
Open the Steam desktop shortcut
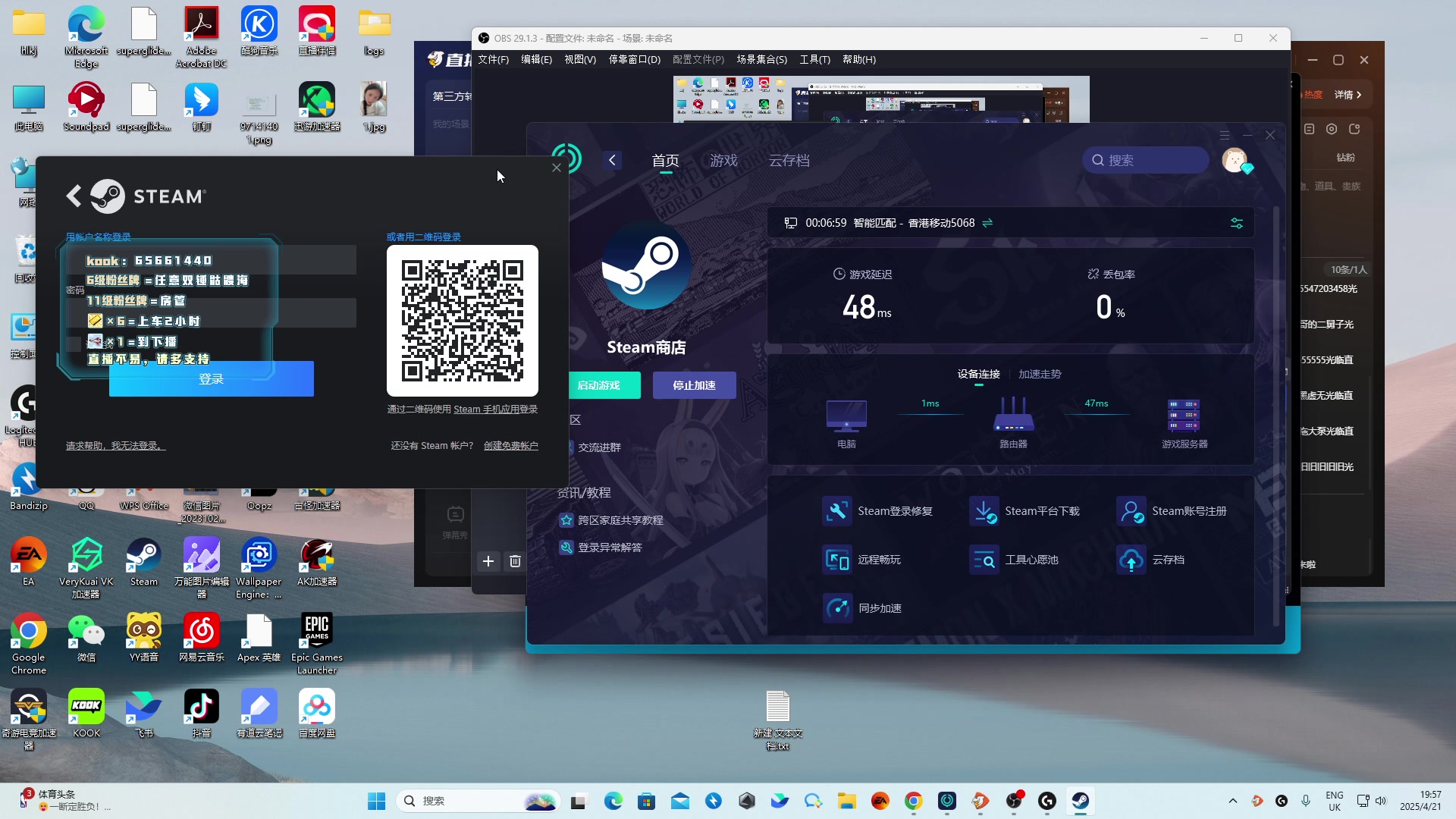[x=143, y=562]
